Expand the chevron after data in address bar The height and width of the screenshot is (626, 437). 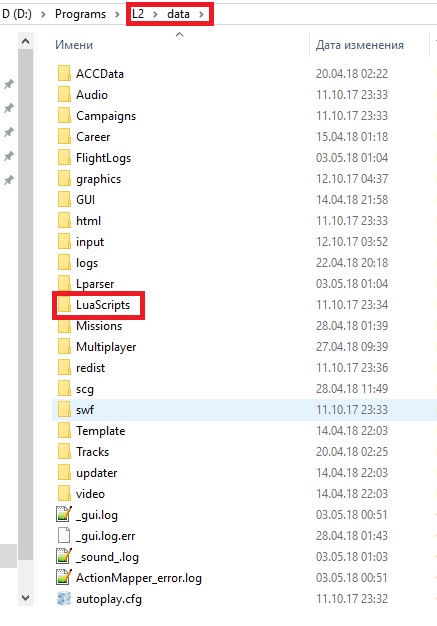(x=201, y=14)
